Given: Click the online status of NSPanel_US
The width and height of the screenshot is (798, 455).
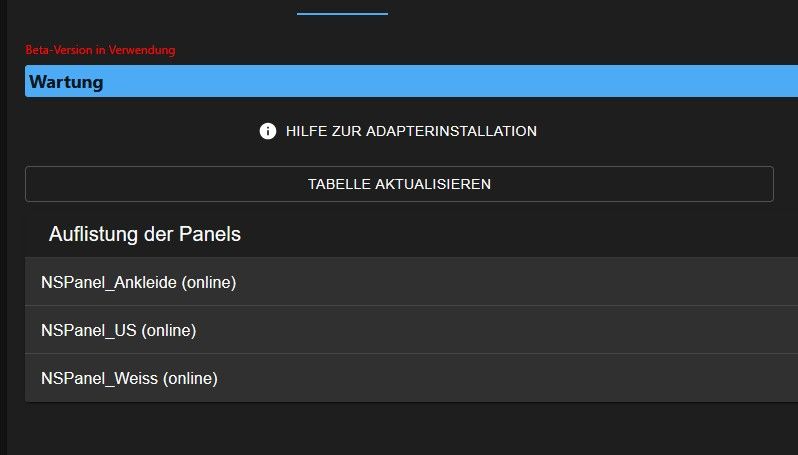Looking at the screenshot, I should (x=169, y=331).
